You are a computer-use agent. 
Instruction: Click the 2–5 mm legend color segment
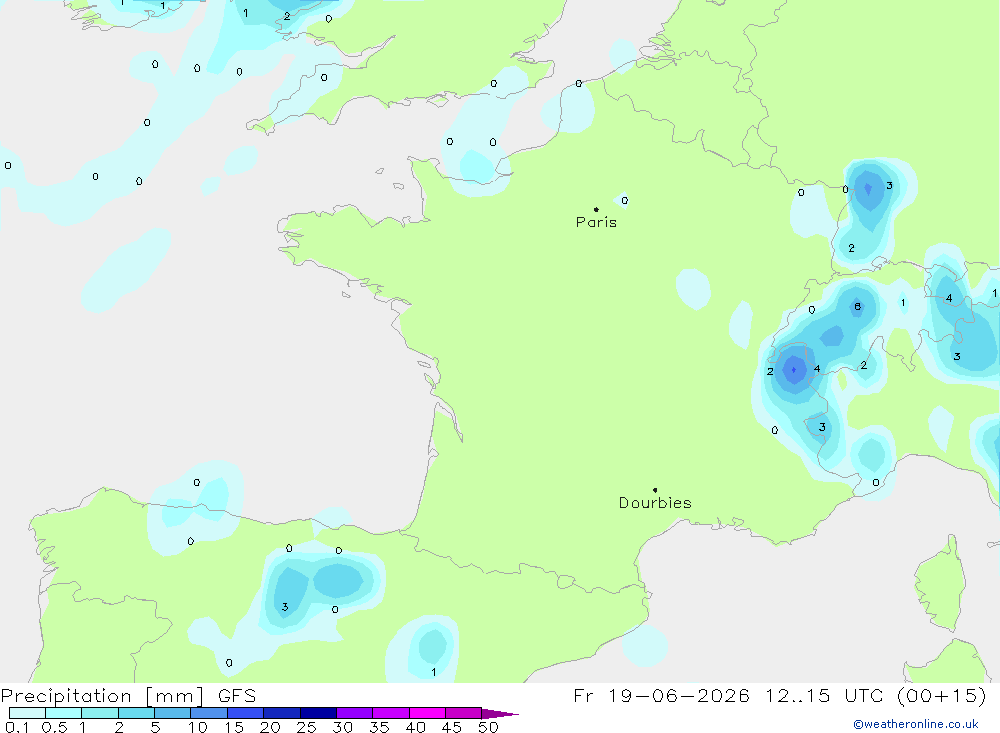(136, 713)
